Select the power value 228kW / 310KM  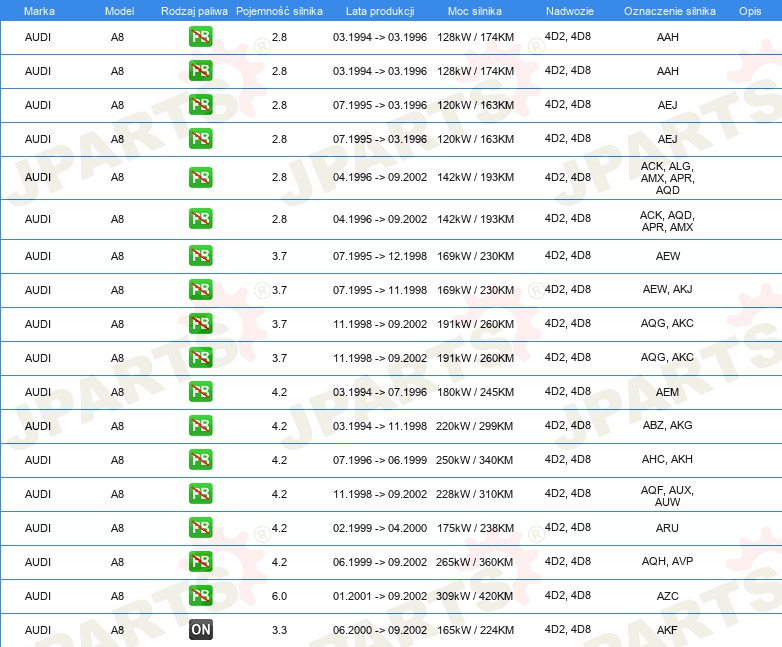click(474, 494)
